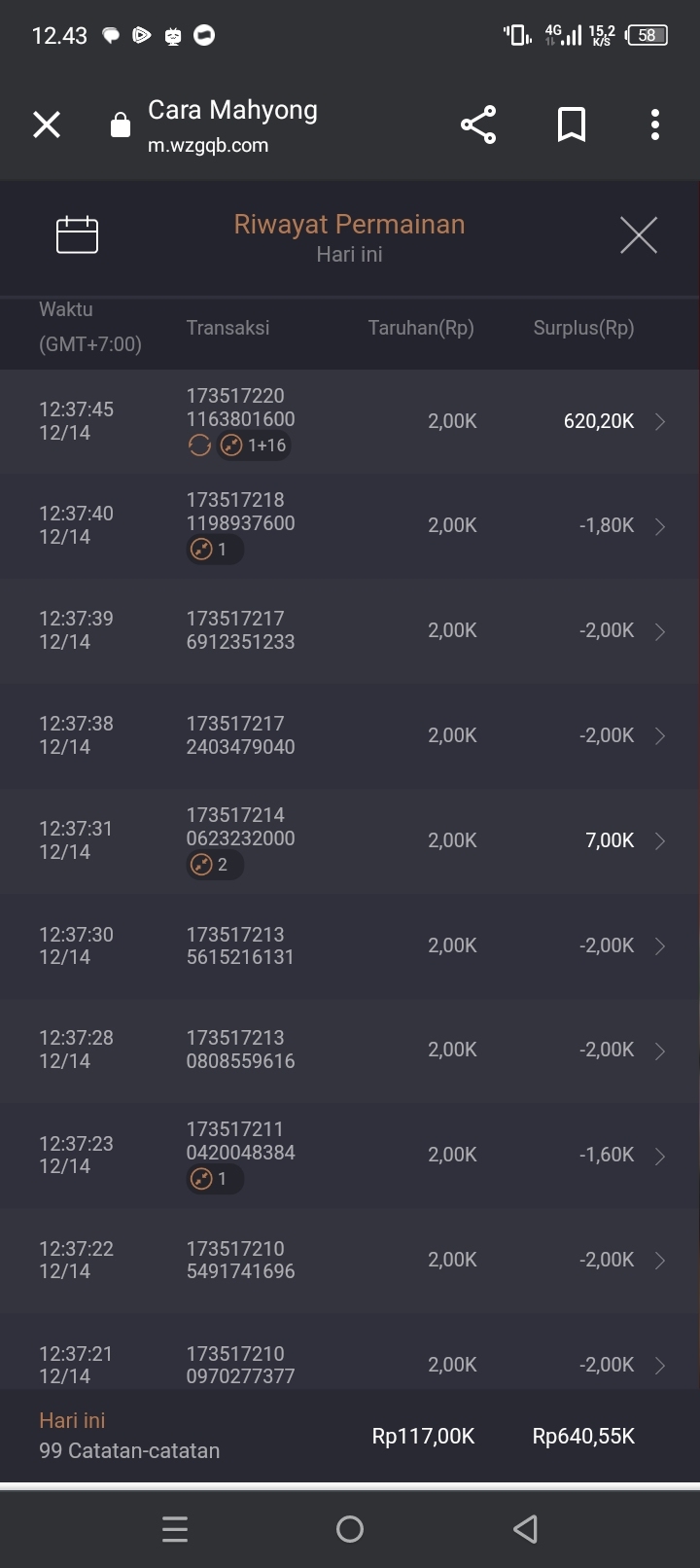The height and width of the screenshot is (1568, 700).
Task: Tap the m.wzgqb.com URL text
Action: coord(208,146)
